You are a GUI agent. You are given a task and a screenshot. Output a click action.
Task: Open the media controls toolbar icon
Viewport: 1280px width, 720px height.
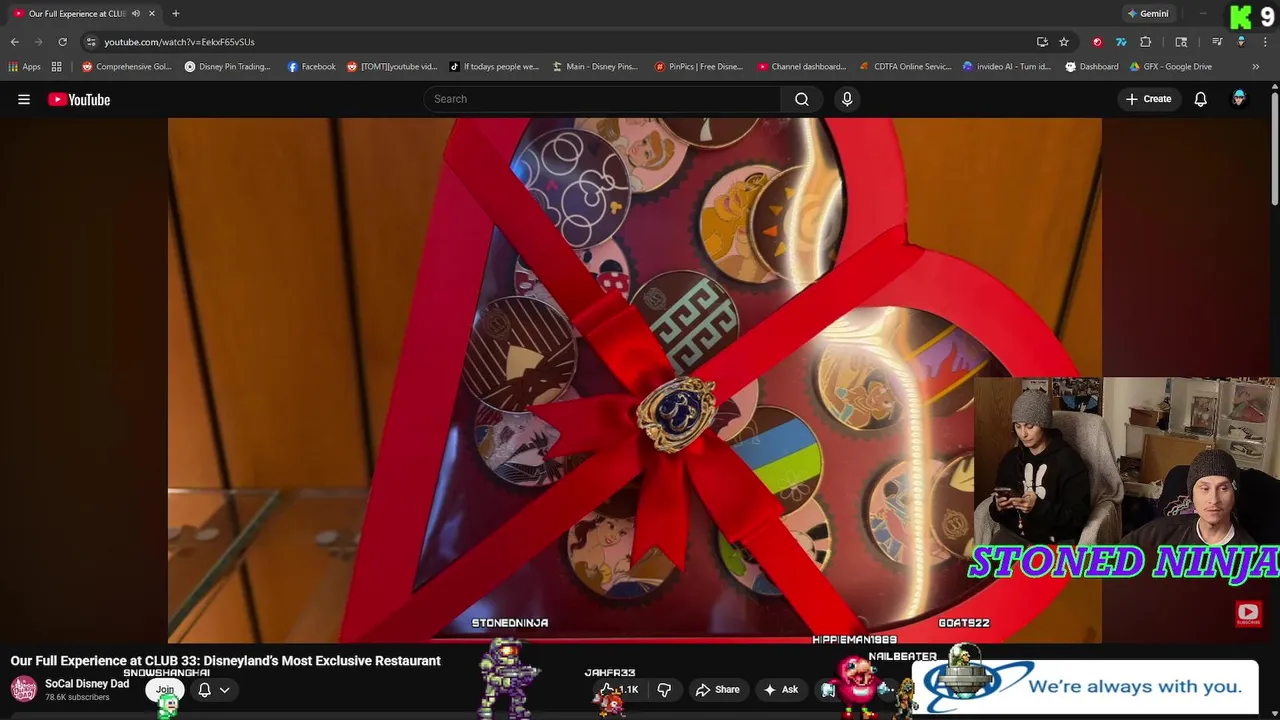click(x=1217, y=42)
